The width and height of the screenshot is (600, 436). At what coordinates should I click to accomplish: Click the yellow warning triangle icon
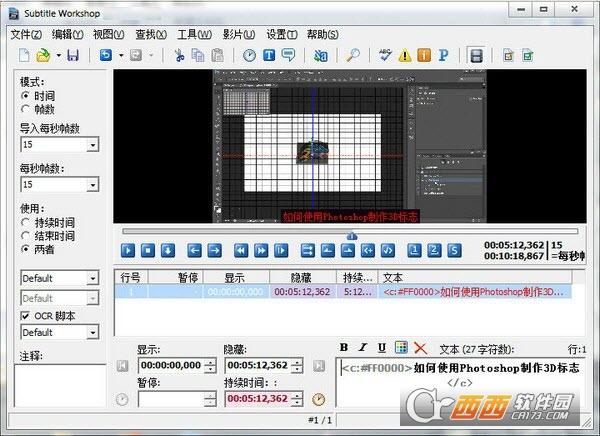pos(404,56)
